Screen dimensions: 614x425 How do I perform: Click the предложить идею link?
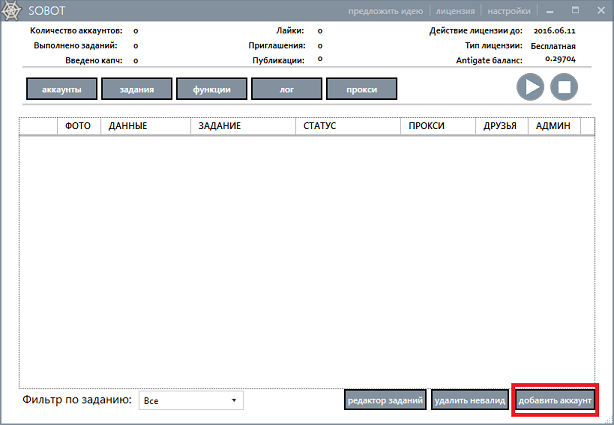[386, 12]
